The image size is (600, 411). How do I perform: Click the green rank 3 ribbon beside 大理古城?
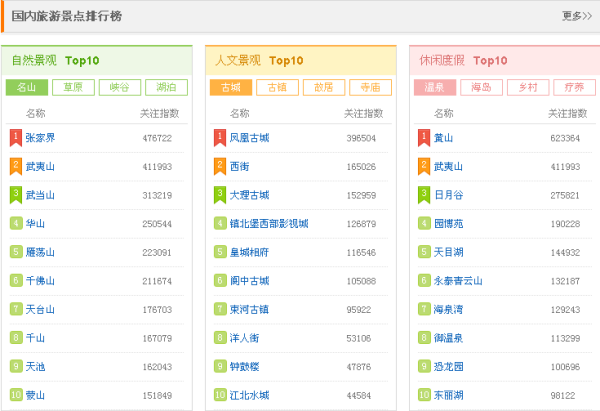coord(220,195)
